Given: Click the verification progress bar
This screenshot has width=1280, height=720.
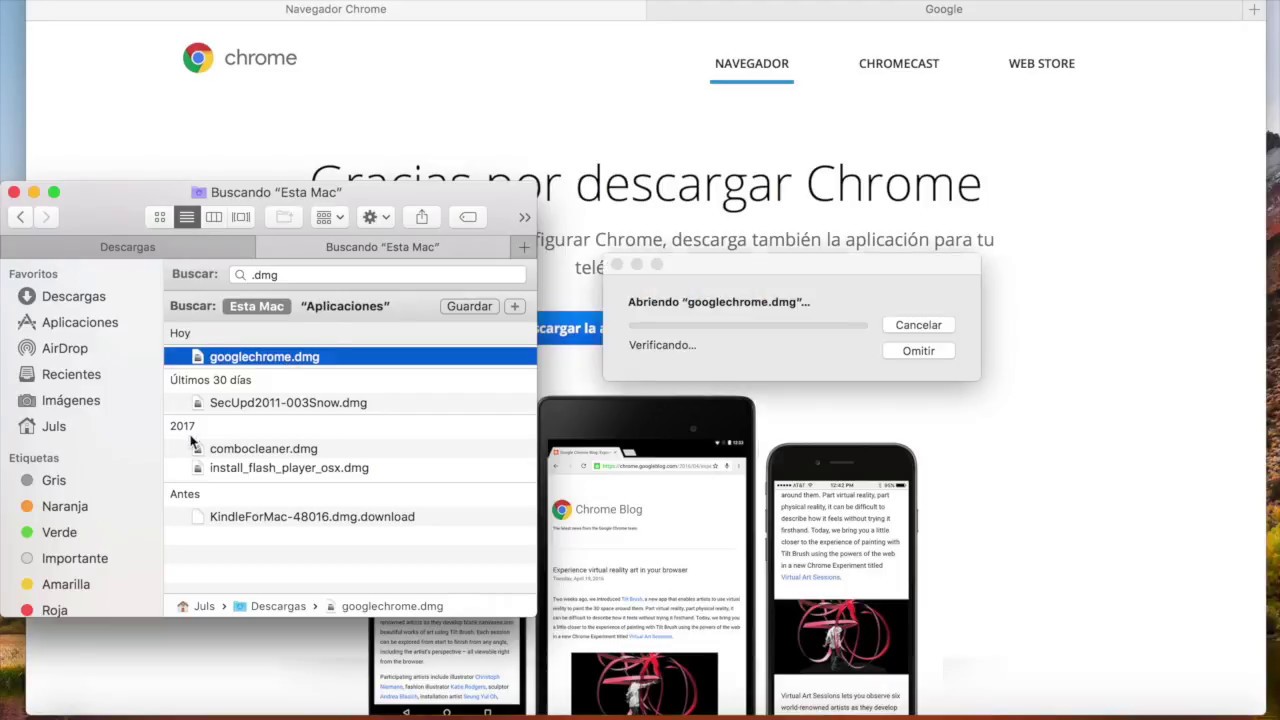Looking at the screenshot, I should point(748,325).
